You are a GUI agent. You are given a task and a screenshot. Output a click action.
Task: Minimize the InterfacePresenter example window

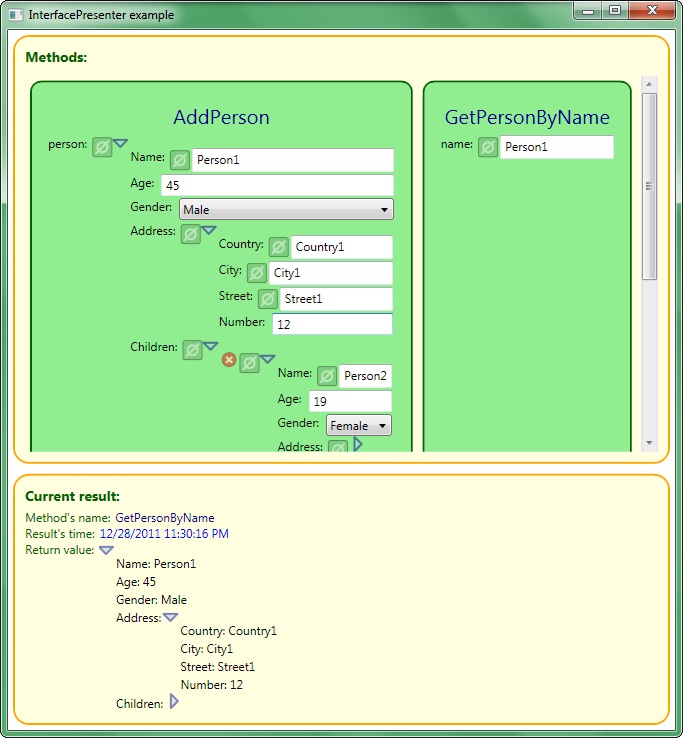(x=588, y=11)
